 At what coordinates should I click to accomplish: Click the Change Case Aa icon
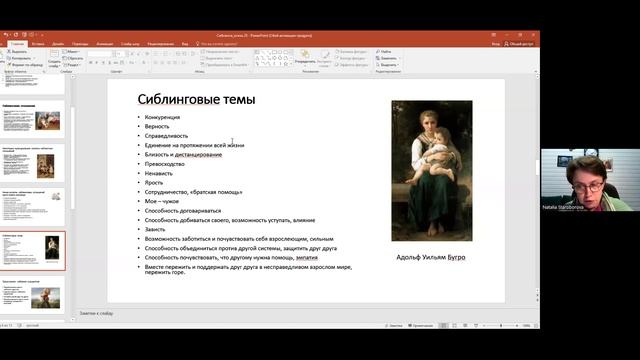coord(131,62)
